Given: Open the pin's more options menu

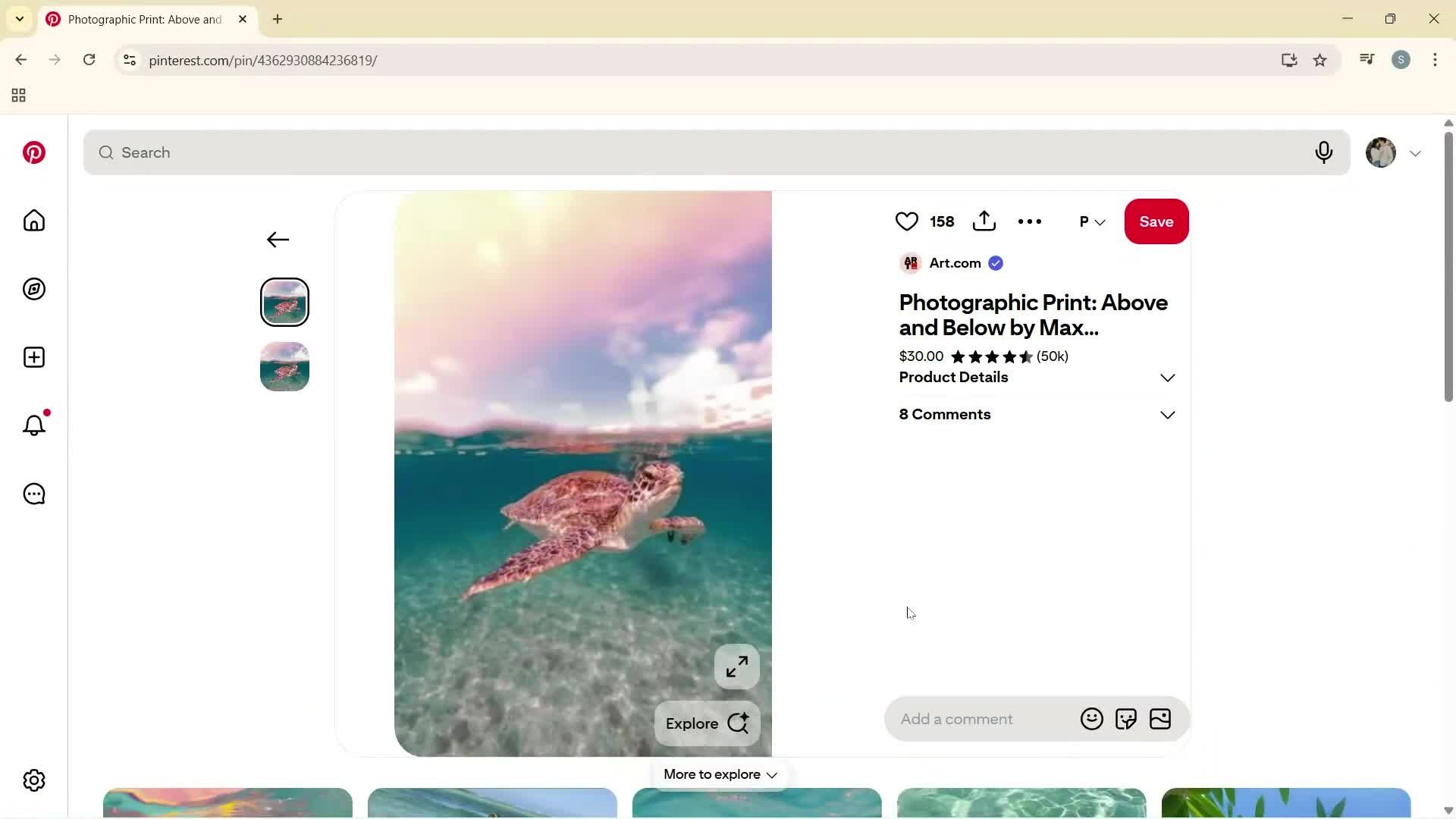Looking at the screenshot, I should point(1029,221).
